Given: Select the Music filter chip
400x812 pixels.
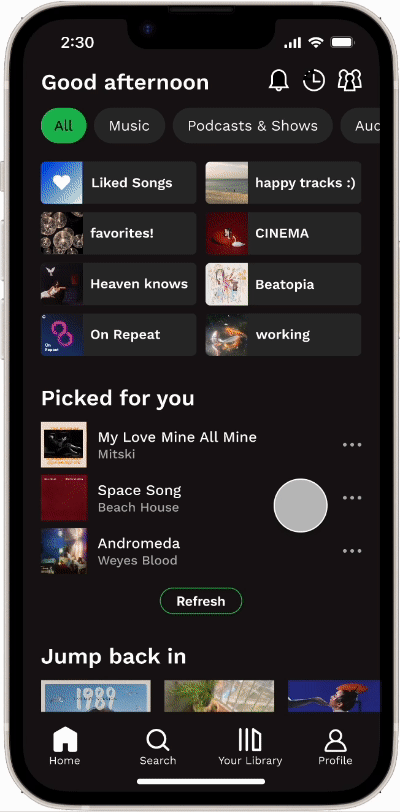Looking at the screenshot, I should click(129, 125).
